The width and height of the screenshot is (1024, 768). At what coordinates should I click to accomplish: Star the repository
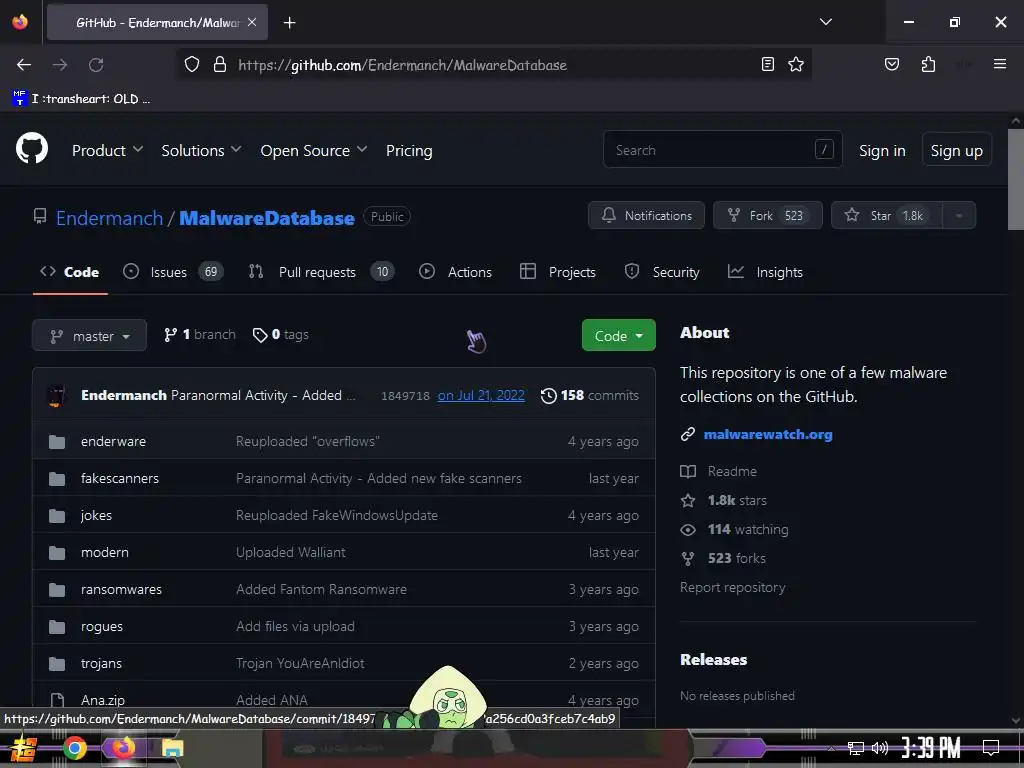pos(886,216)
